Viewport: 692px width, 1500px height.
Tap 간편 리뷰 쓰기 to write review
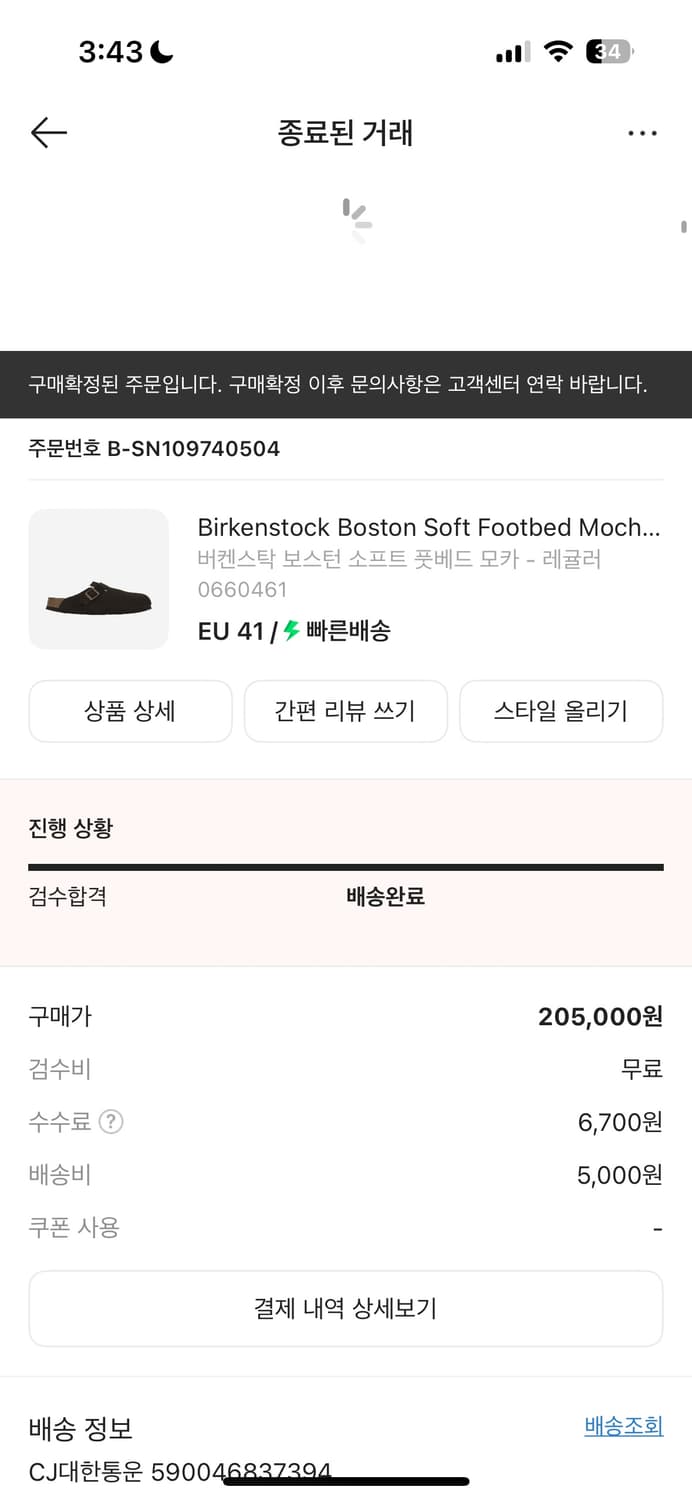(x=346, y=711)
